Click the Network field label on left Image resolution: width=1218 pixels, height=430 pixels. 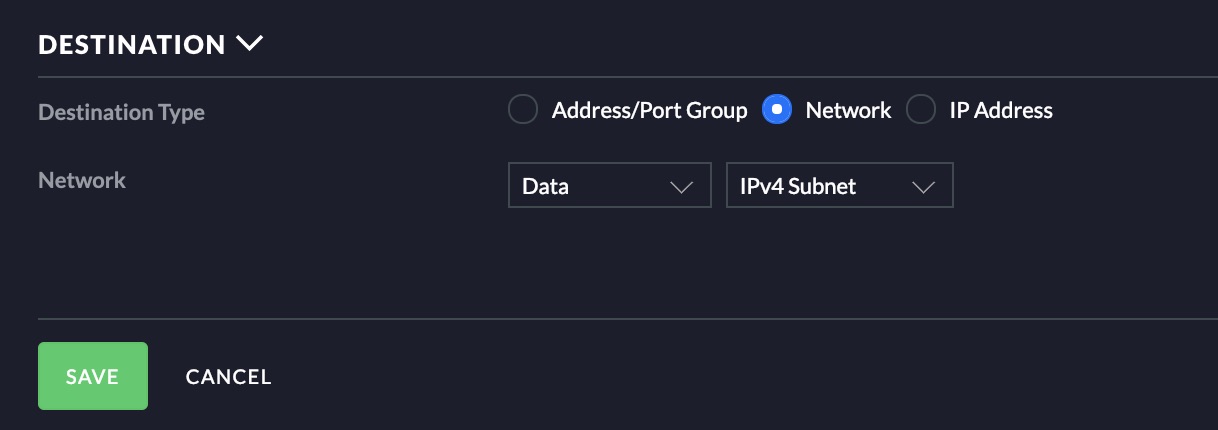coord(82,180)
